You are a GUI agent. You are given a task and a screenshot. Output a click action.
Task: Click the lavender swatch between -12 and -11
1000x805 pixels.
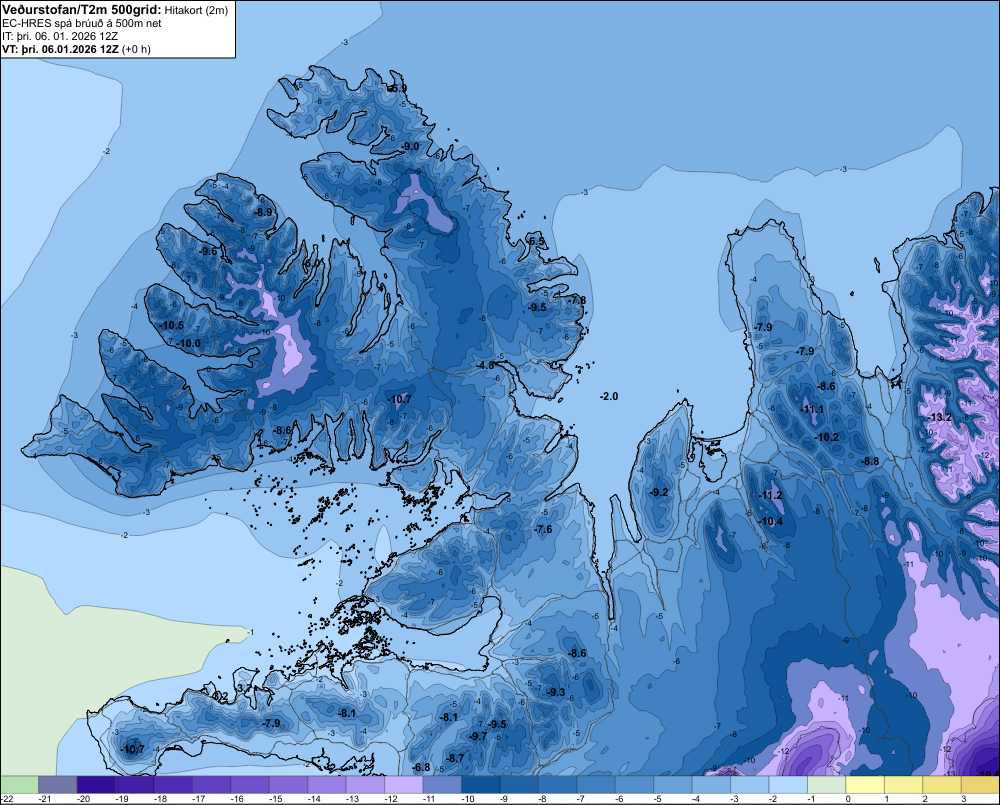pos(404,785)
